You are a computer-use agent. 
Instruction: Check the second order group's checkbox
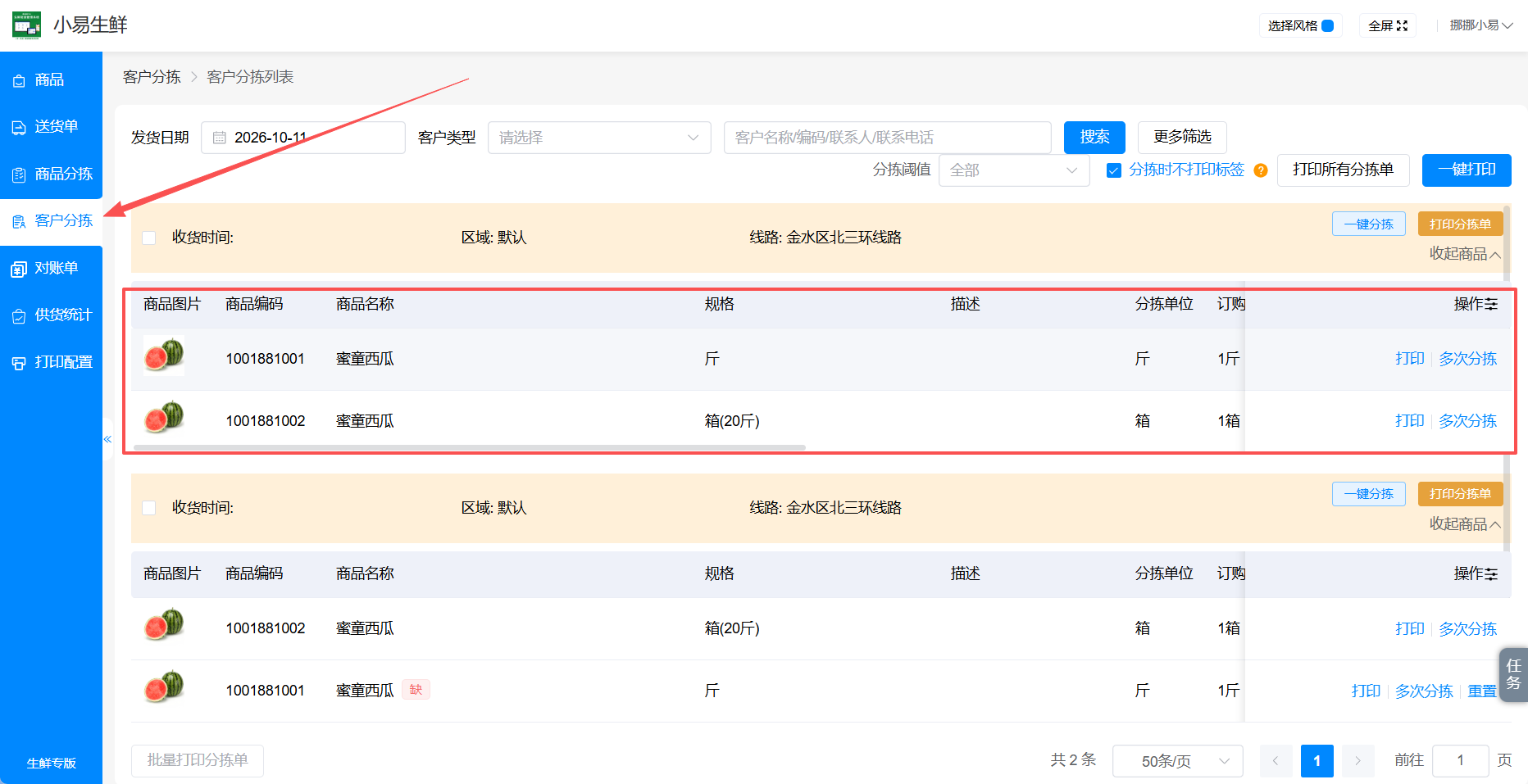pos(149,508)
